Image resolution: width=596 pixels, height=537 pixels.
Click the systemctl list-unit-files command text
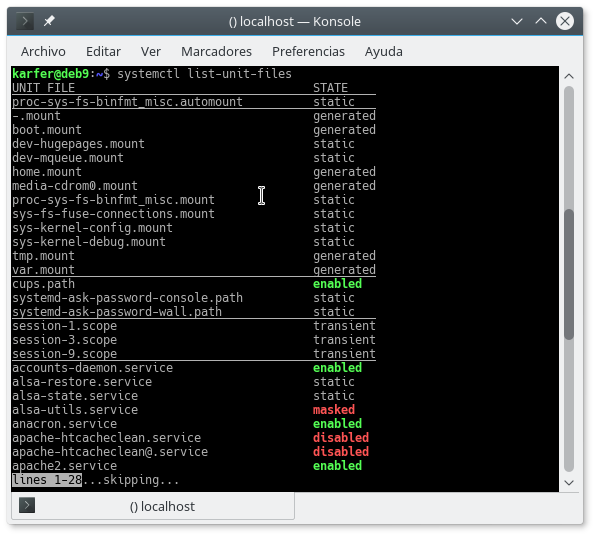pos(204,74)
